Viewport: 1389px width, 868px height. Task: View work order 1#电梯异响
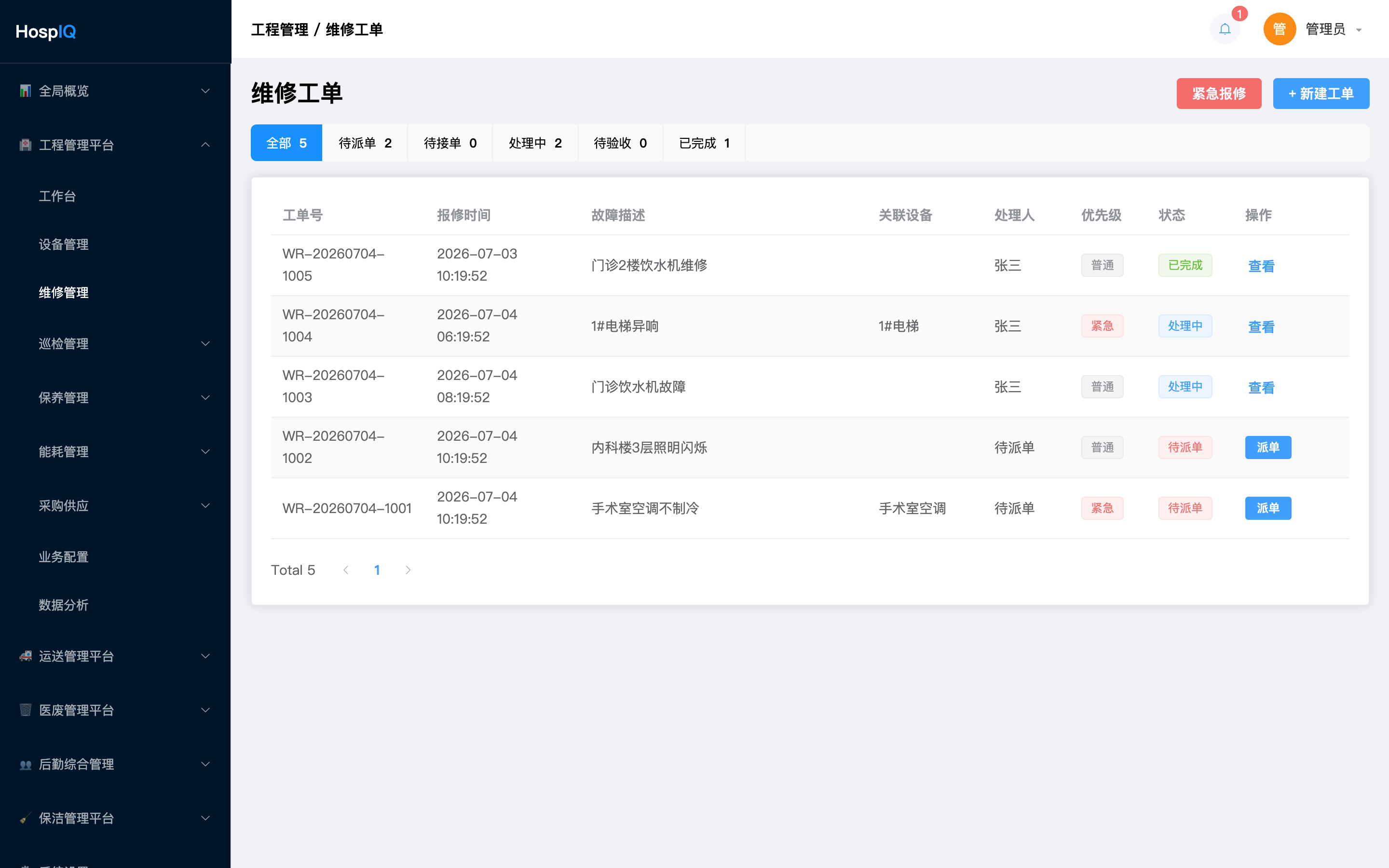click(1261, 326)
